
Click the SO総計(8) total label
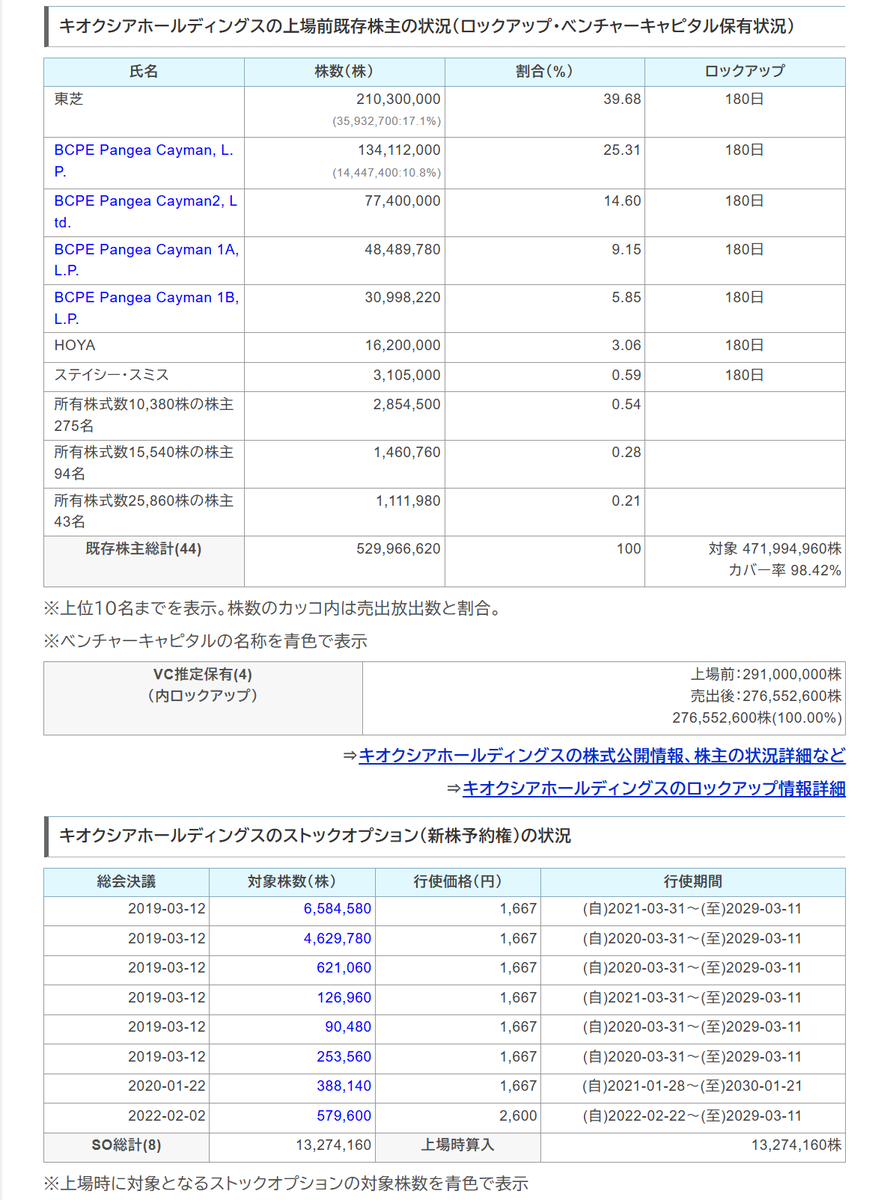click(x=127, y=1146)
